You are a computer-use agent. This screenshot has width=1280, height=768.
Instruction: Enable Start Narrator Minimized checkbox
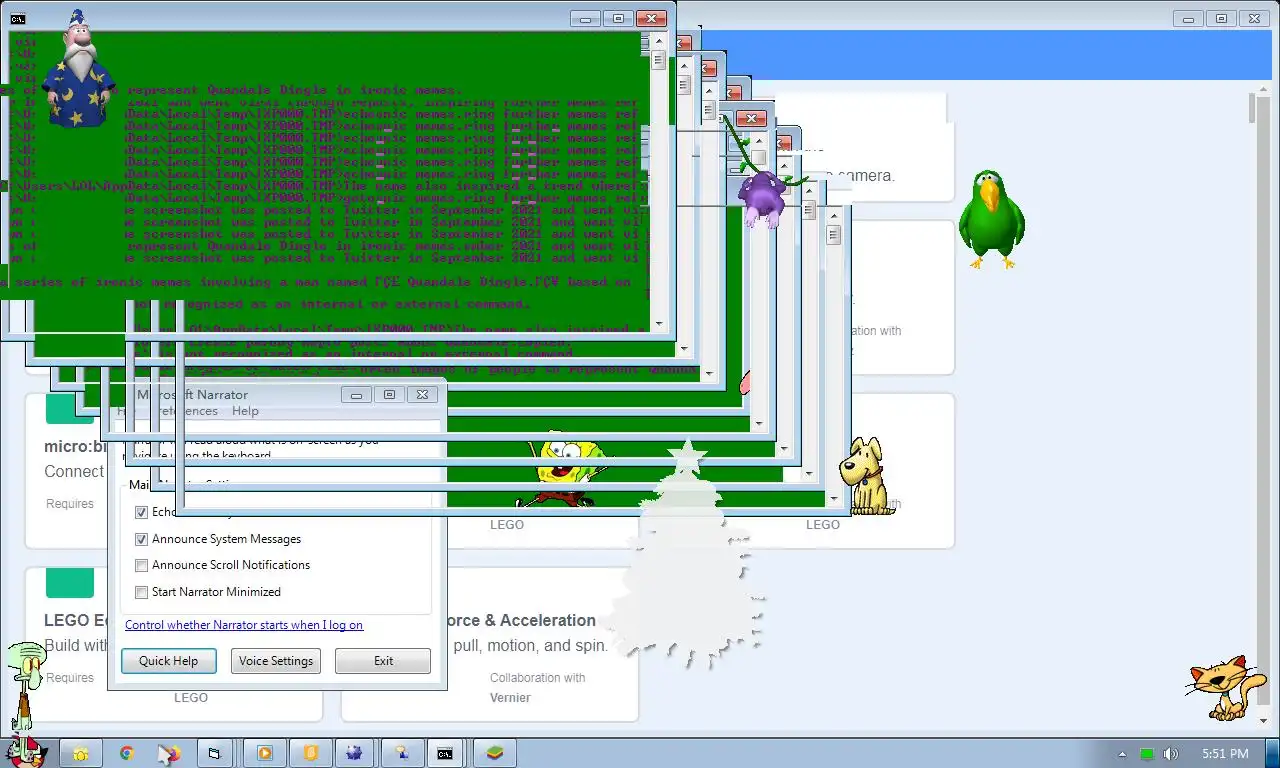point(141,592)
